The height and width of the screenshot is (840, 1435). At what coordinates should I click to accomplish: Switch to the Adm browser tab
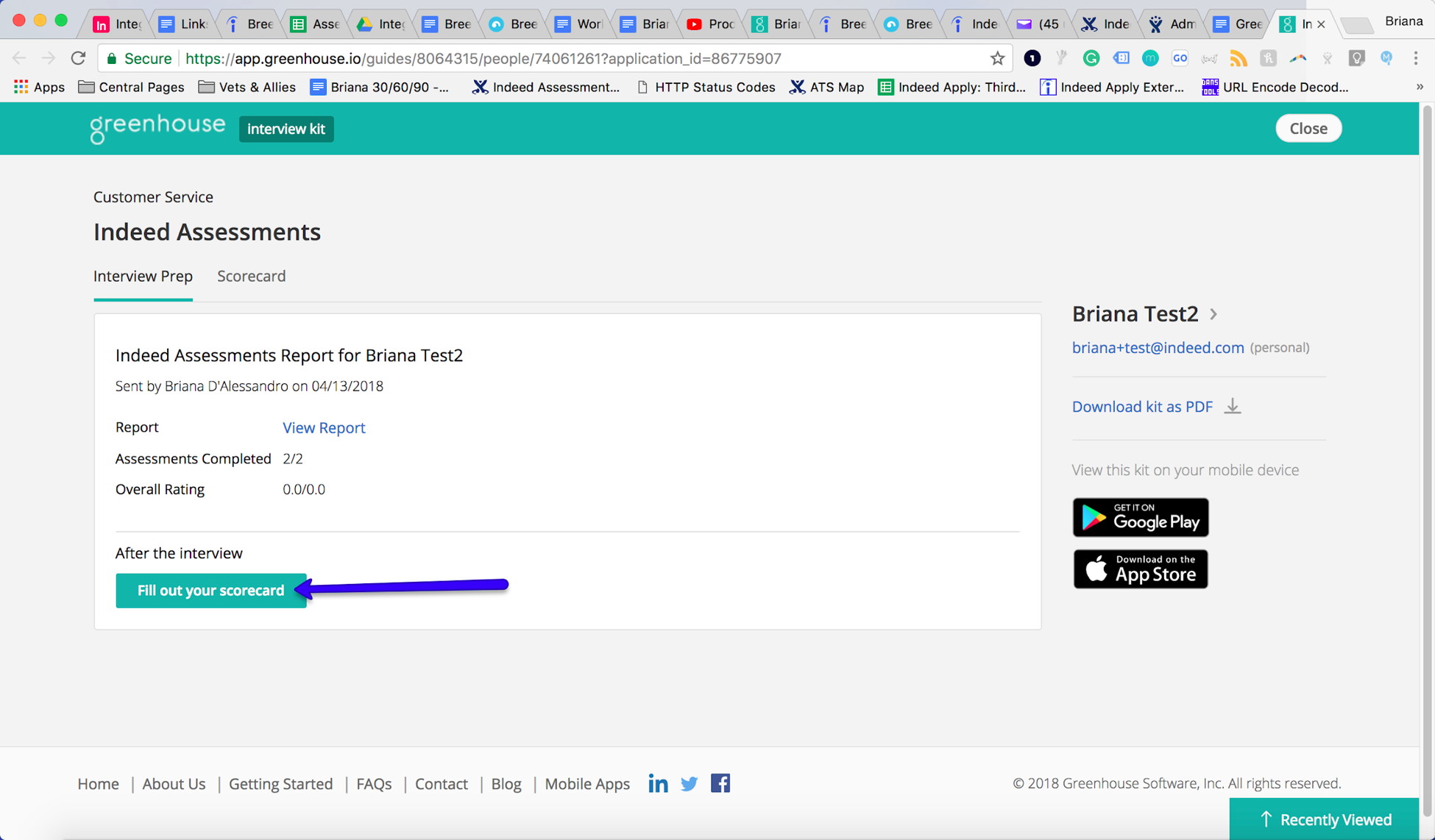[1173, 24]
